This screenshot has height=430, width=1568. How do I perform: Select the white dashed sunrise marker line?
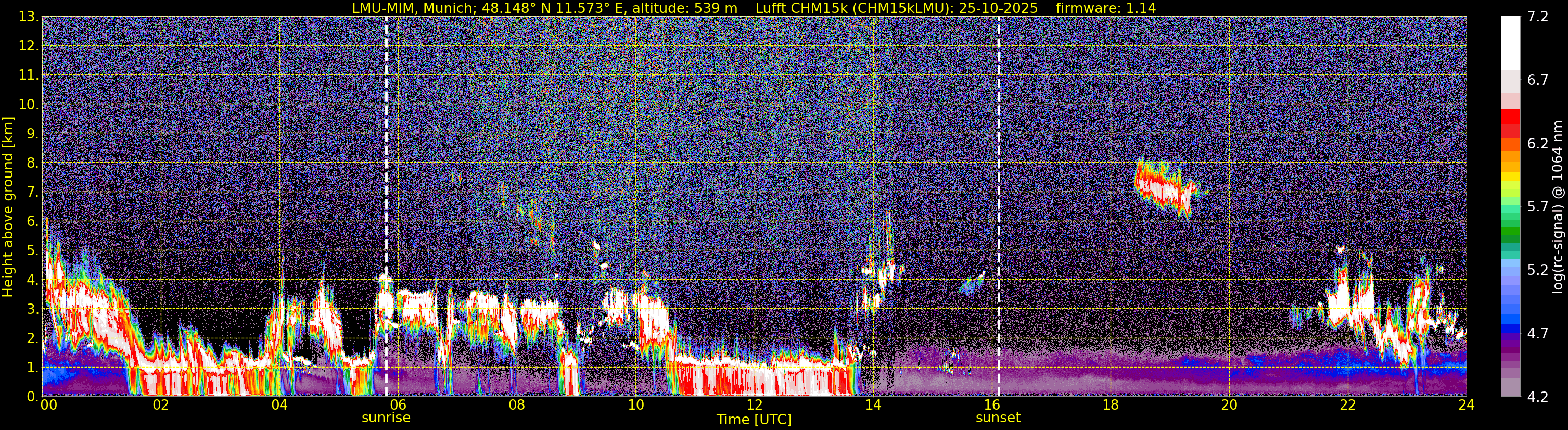(x=387, y=206)
